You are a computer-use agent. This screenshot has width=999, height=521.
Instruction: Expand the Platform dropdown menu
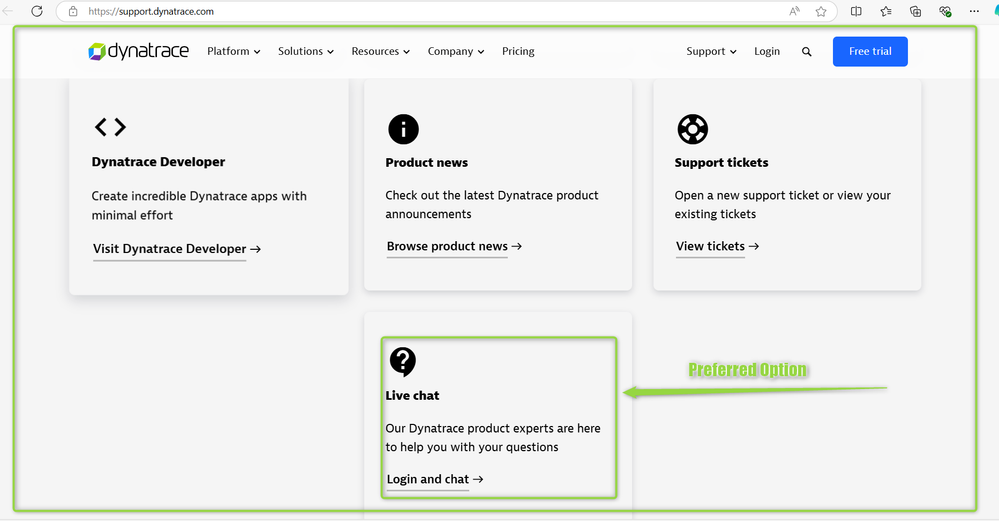(234, 52)
